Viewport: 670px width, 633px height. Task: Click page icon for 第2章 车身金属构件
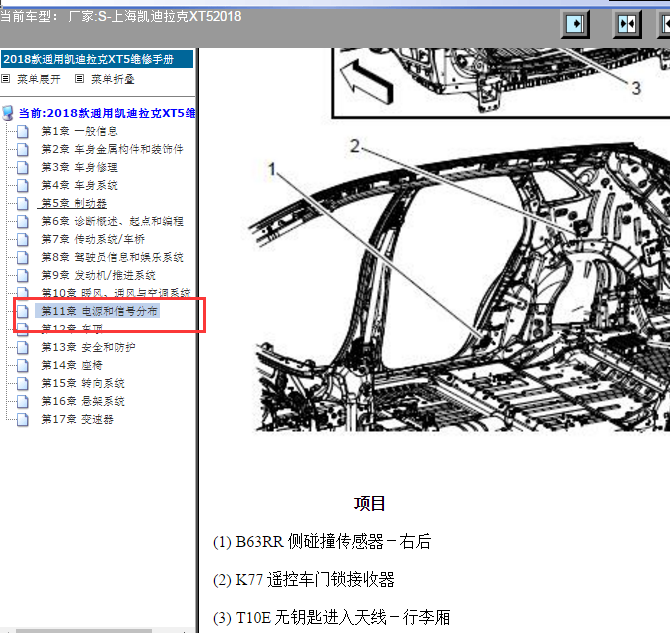pos(23,149)
